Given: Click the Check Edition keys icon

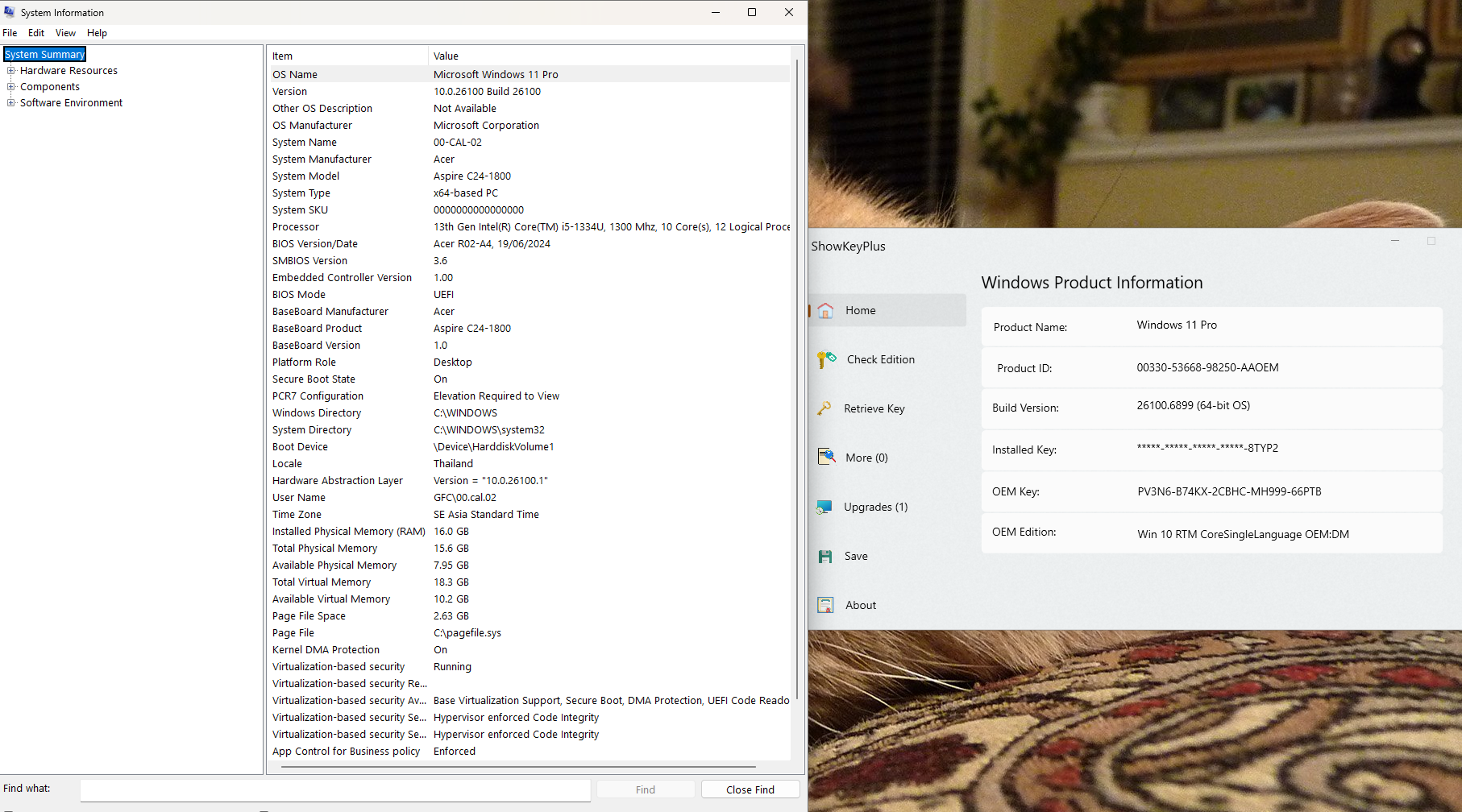Looking at the screenshot, I should point(826,360).
